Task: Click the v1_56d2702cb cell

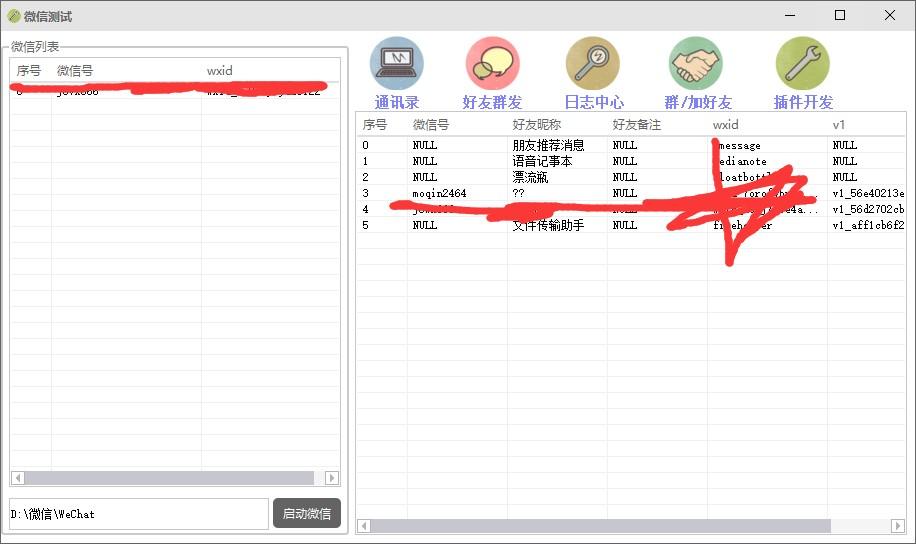Action: tap(868, 209)
